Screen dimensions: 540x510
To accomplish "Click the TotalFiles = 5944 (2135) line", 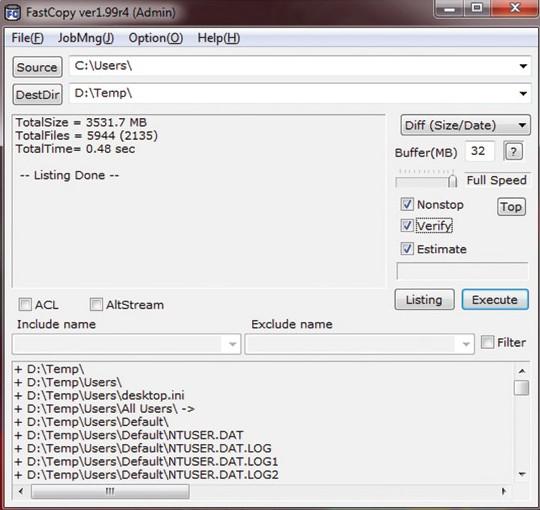I will (x=87, y=136).
